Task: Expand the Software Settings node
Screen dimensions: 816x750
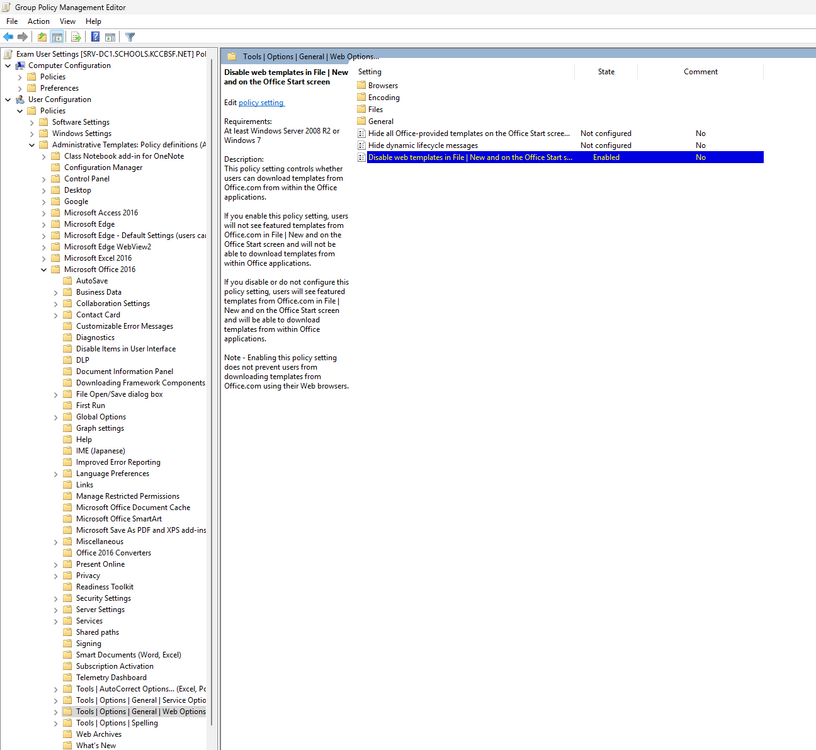Action: [x=32, y=122]
